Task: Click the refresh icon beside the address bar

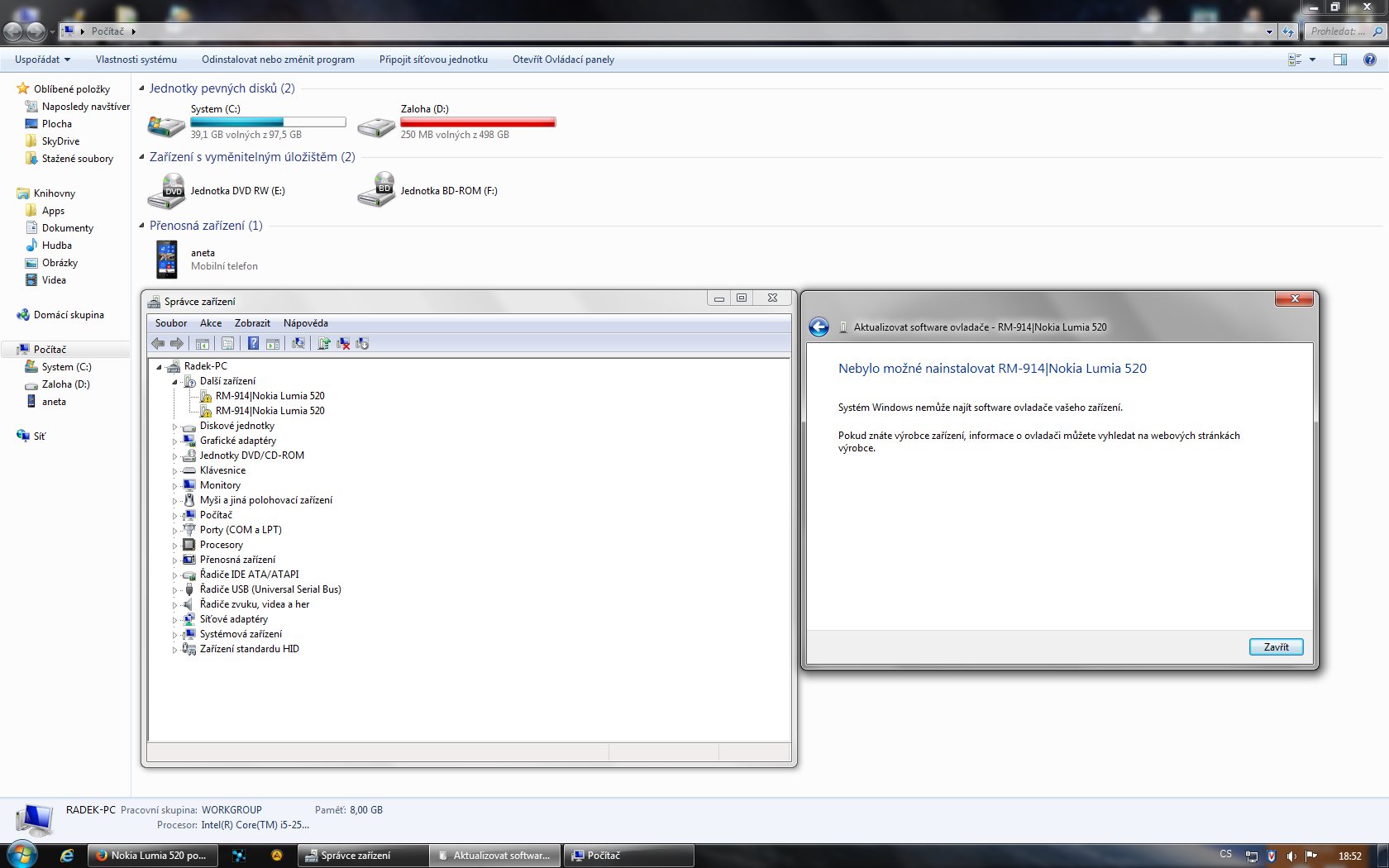Action: [x=1288, y=31]
